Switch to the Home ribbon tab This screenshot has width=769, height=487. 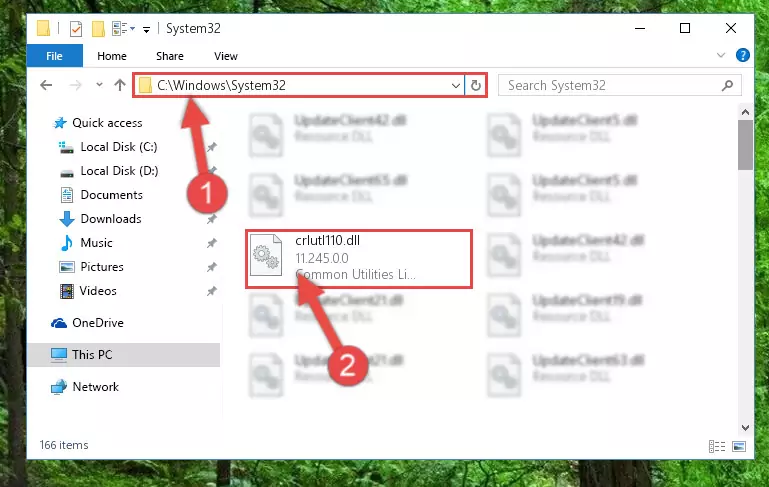click(112, 56)
